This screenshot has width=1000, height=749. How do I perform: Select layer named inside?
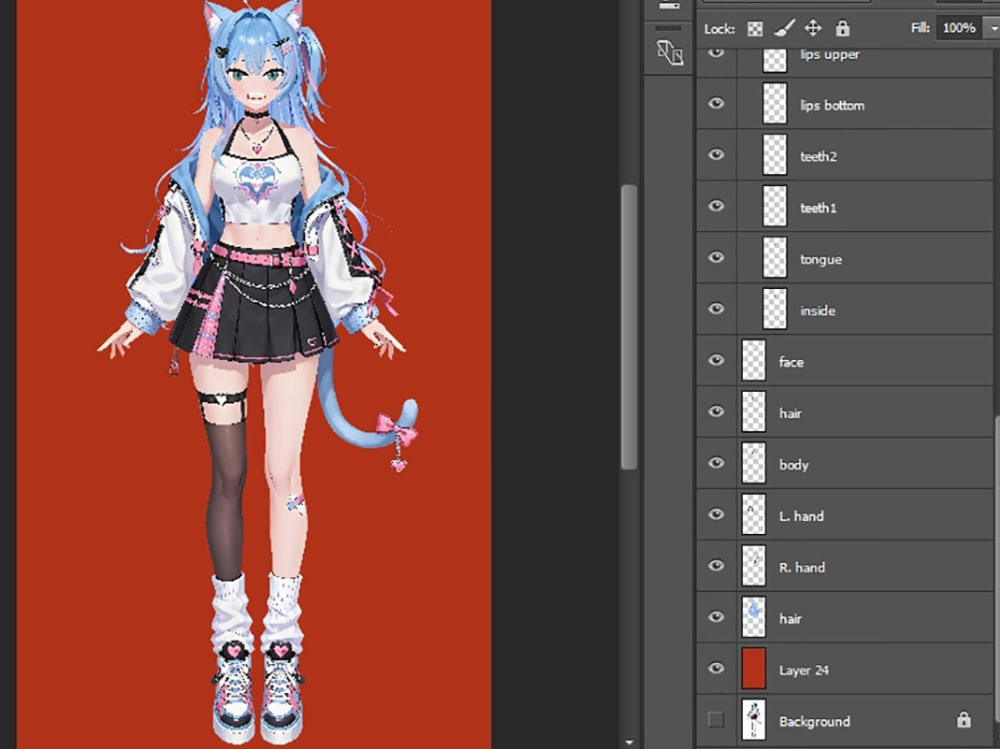click(818, 311)
